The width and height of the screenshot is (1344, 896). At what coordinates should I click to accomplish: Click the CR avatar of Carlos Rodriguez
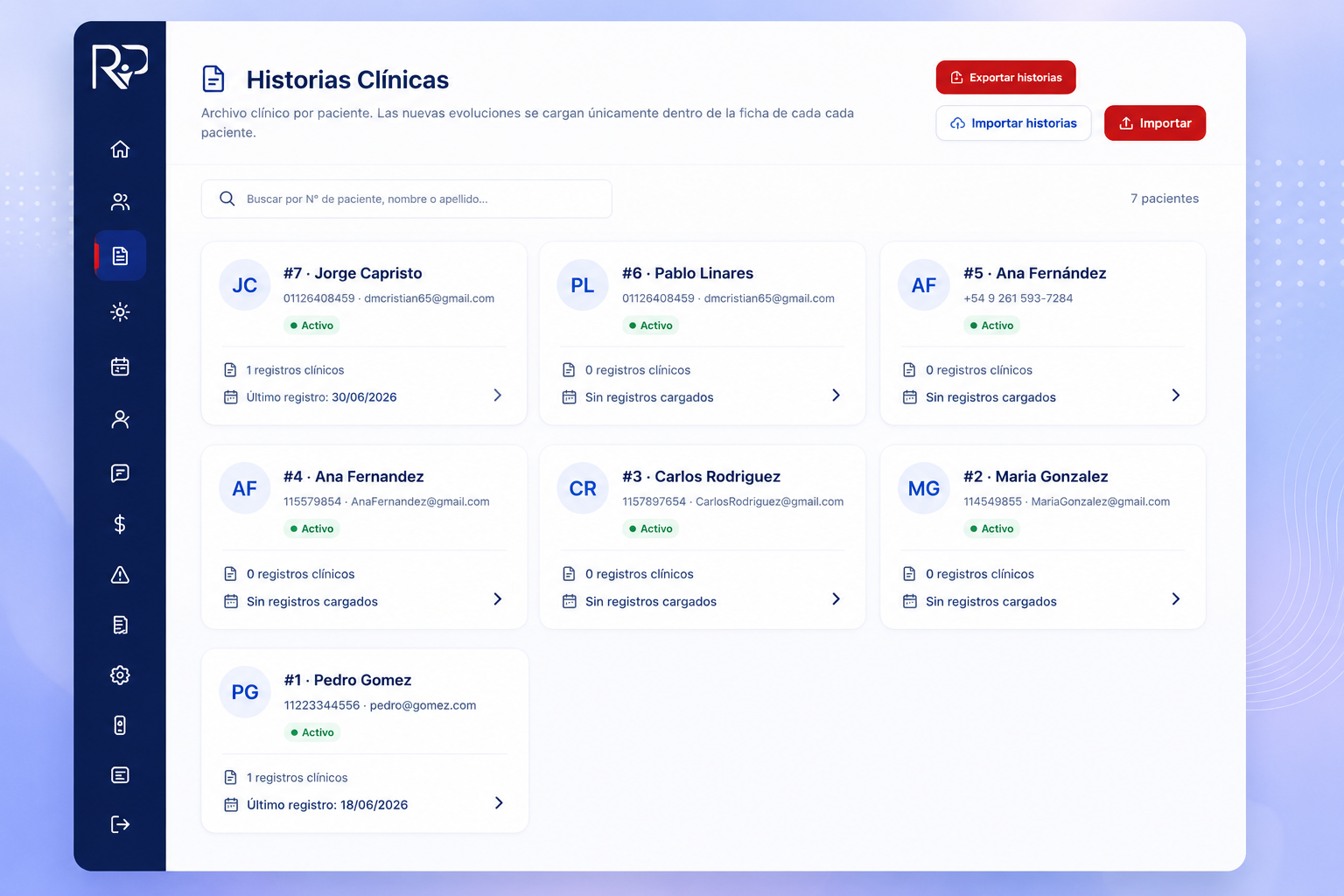pos(583,488)
